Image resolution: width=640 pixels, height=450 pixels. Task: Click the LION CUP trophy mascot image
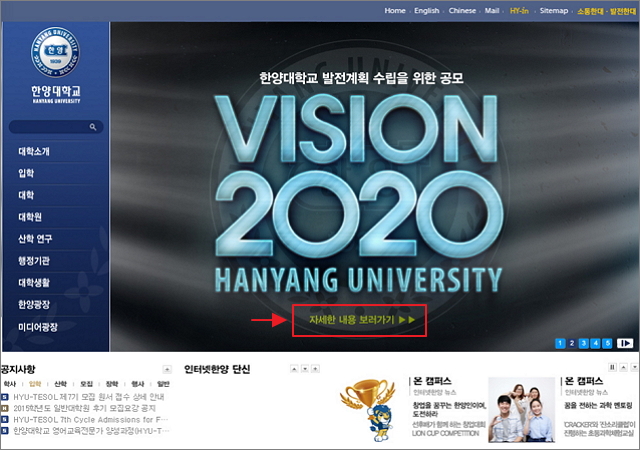coord(372,408)
